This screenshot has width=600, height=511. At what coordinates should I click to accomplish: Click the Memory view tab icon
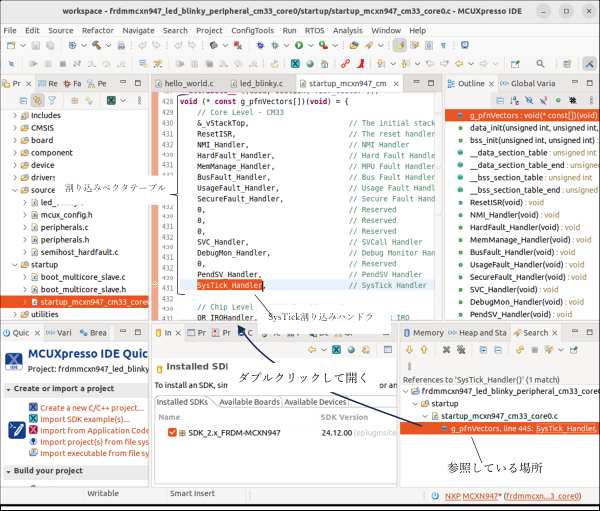406,332
